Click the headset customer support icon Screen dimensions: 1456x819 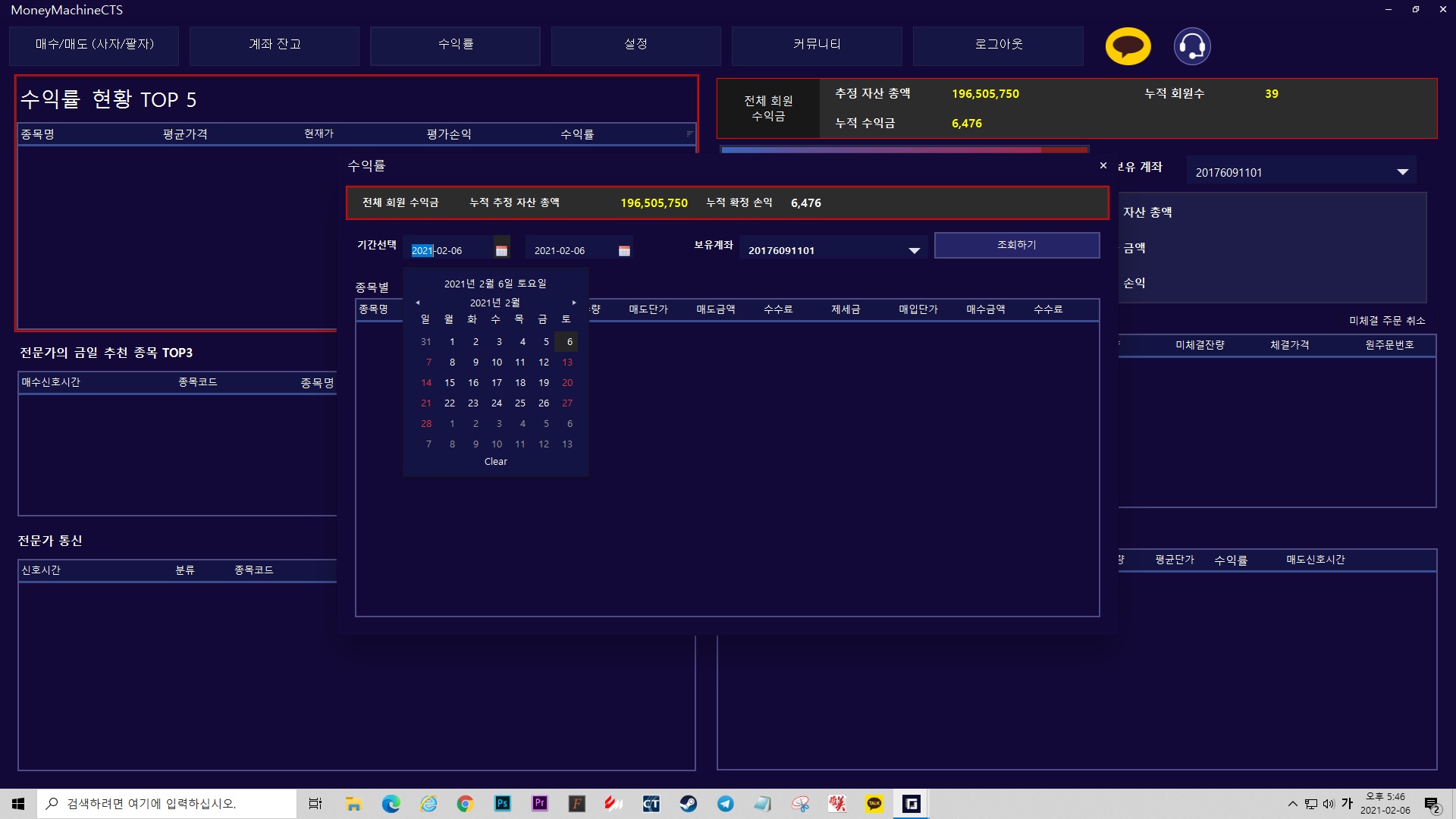click(1192, 46)
